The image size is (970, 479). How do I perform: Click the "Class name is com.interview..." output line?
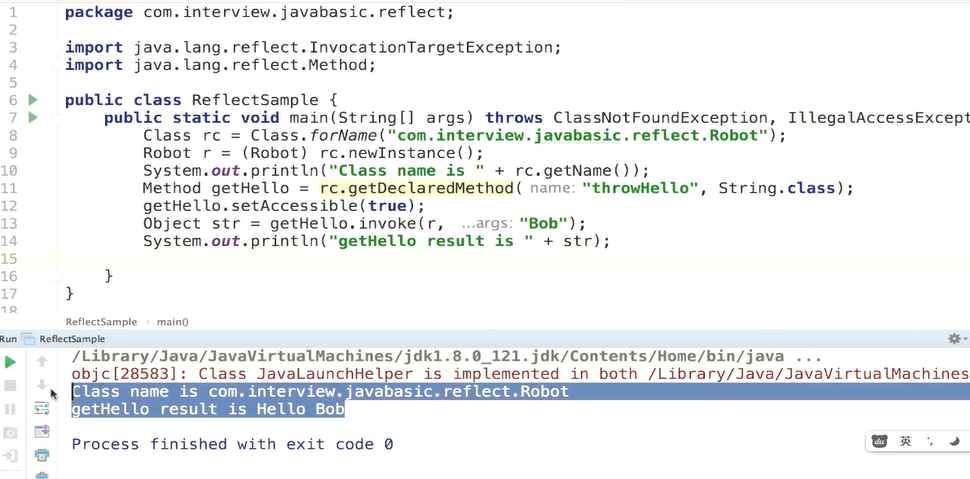point(320,391)
